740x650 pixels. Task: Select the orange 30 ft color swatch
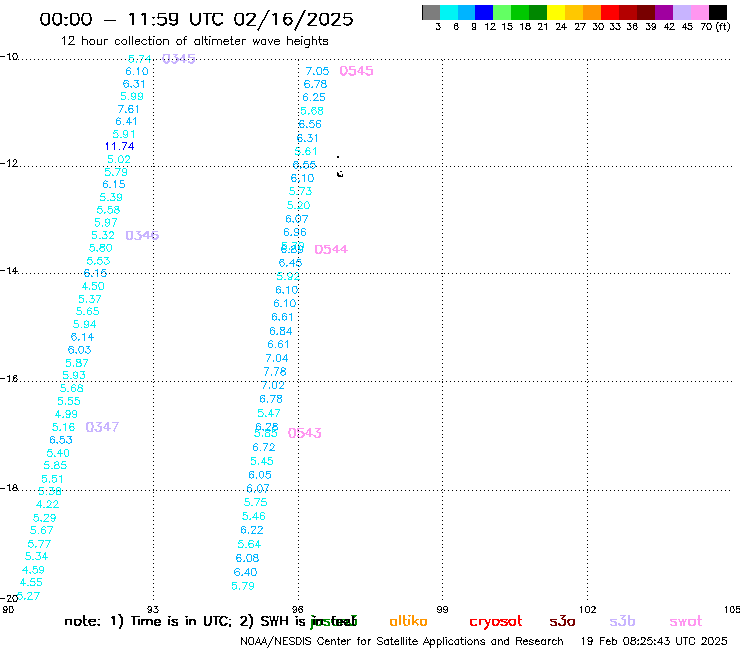click(592, 12)
